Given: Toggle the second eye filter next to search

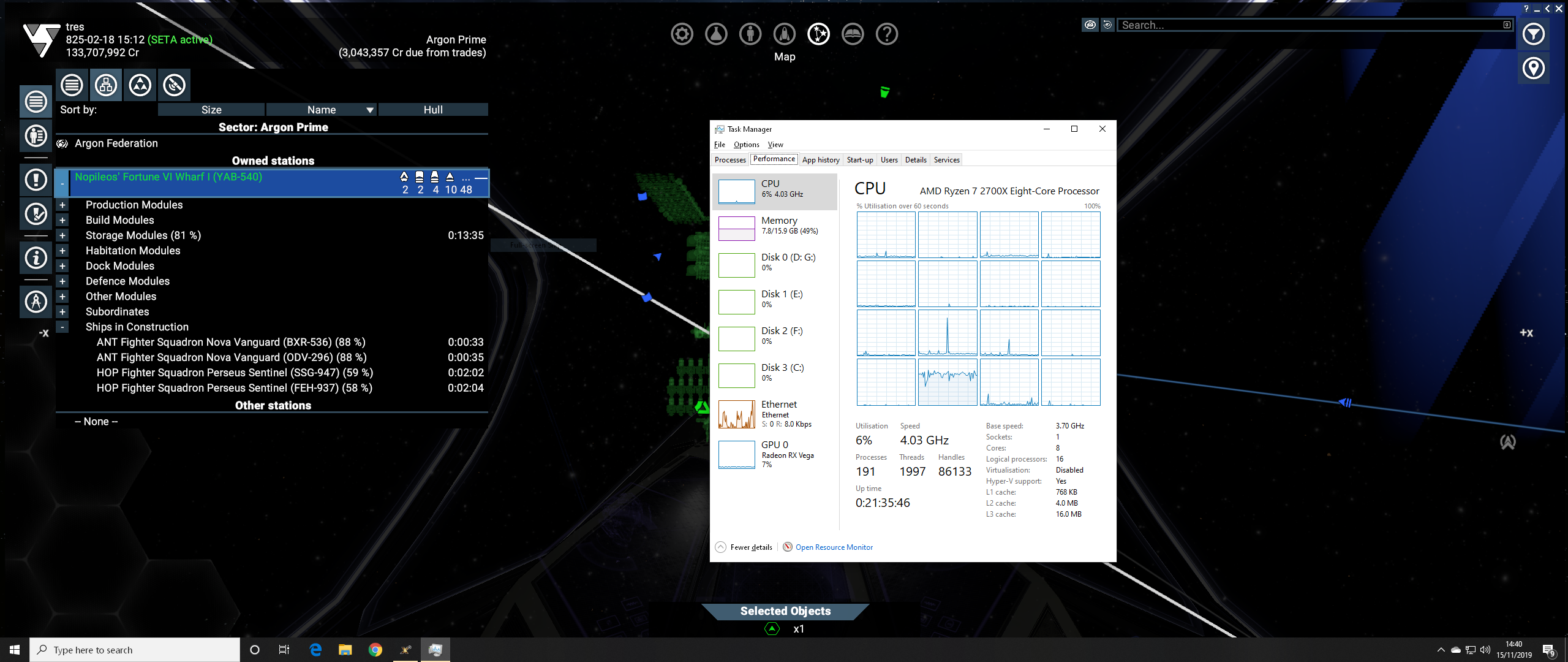Looking at the screenshot, I should click(x=1107, y=25).
